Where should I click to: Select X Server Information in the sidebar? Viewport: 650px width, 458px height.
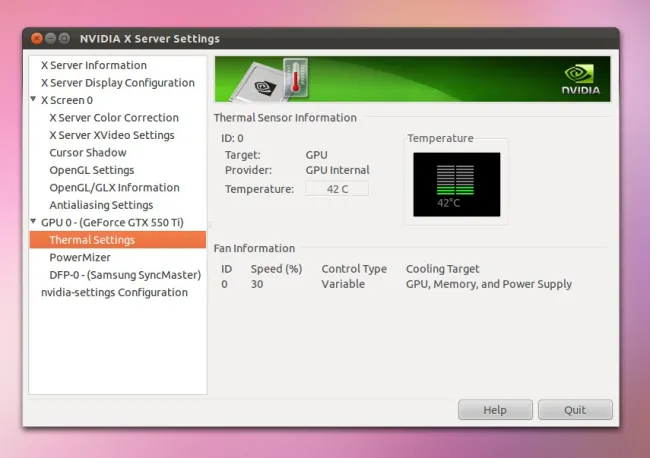click(93, 65)
